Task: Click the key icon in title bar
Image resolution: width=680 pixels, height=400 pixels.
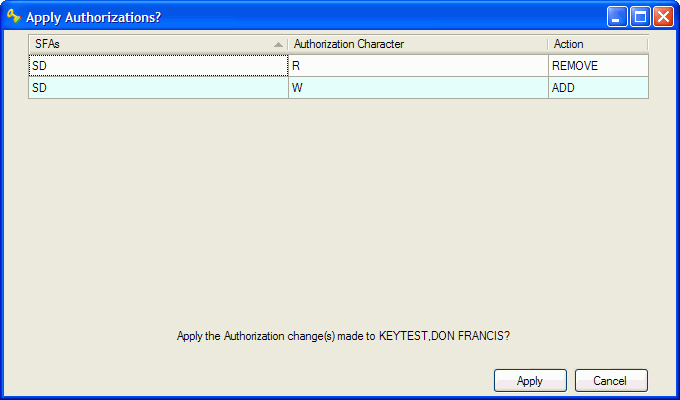Action: click(x=14, y=17)
